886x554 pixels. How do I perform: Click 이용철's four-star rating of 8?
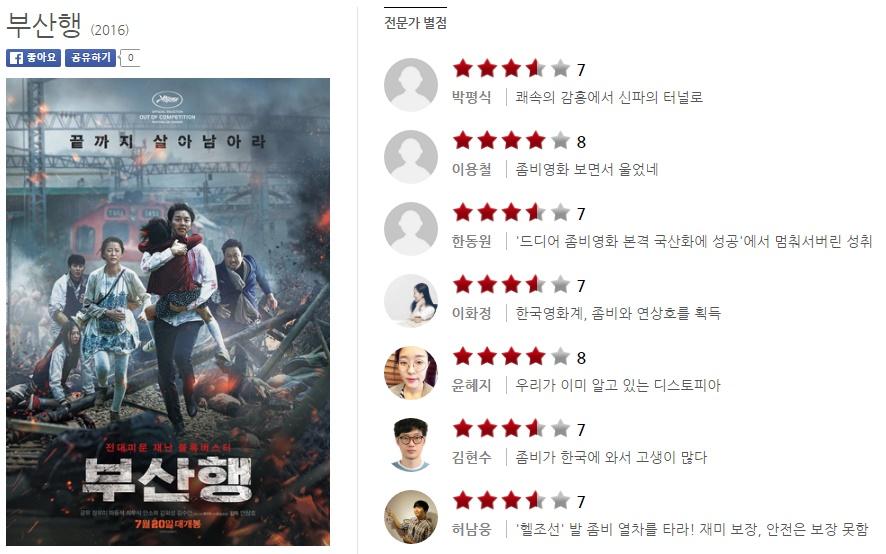coord(519,141)
